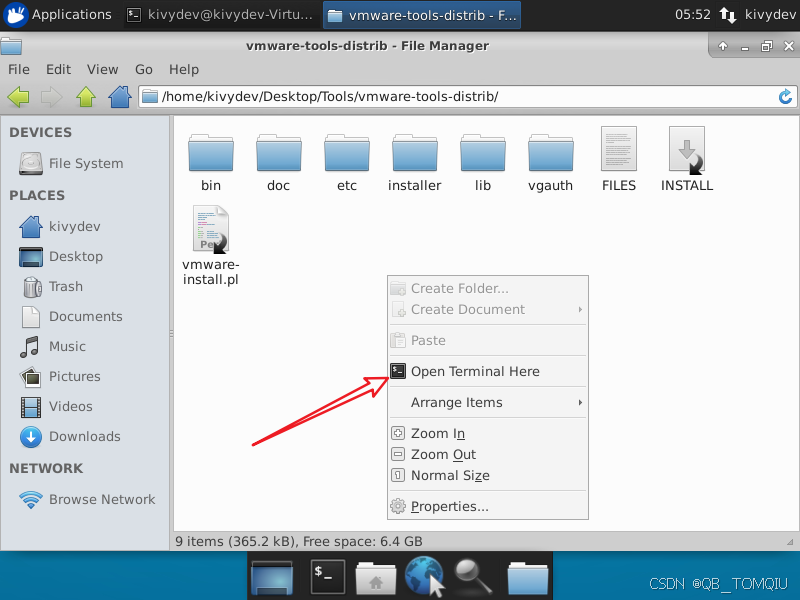This screenshot has height=600, width=800.
Task: Open the View menu
Action: click(103, 69)
